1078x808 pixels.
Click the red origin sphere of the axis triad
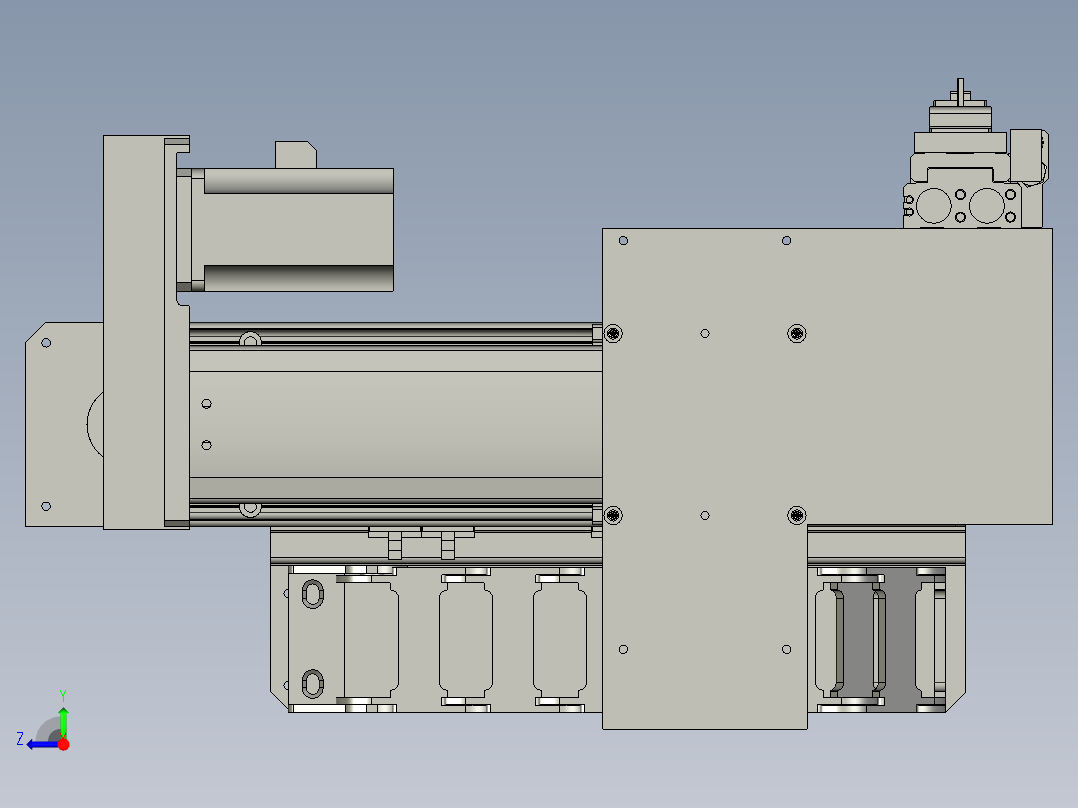63,744
